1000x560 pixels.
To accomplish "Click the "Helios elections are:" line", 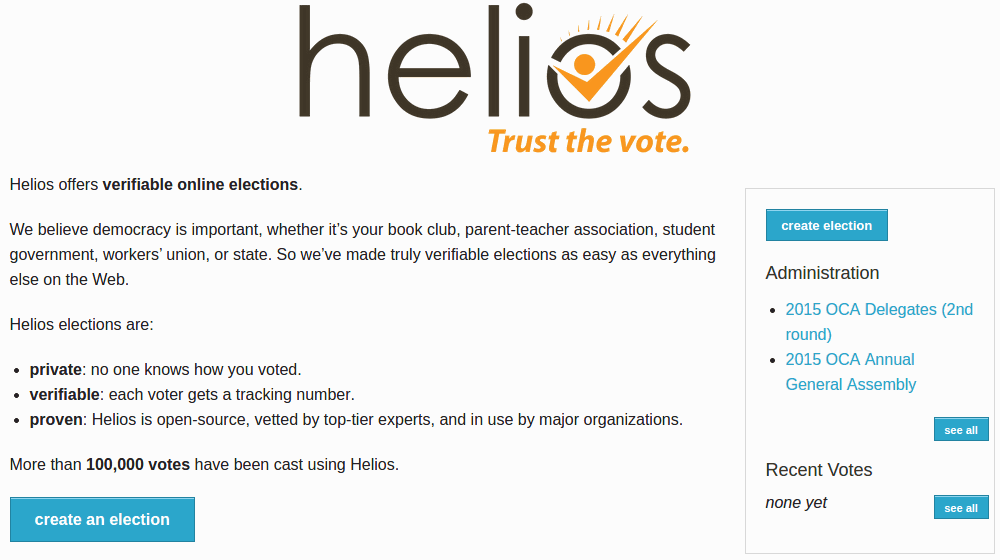I will pyautogui.click(x=81, y=325).
